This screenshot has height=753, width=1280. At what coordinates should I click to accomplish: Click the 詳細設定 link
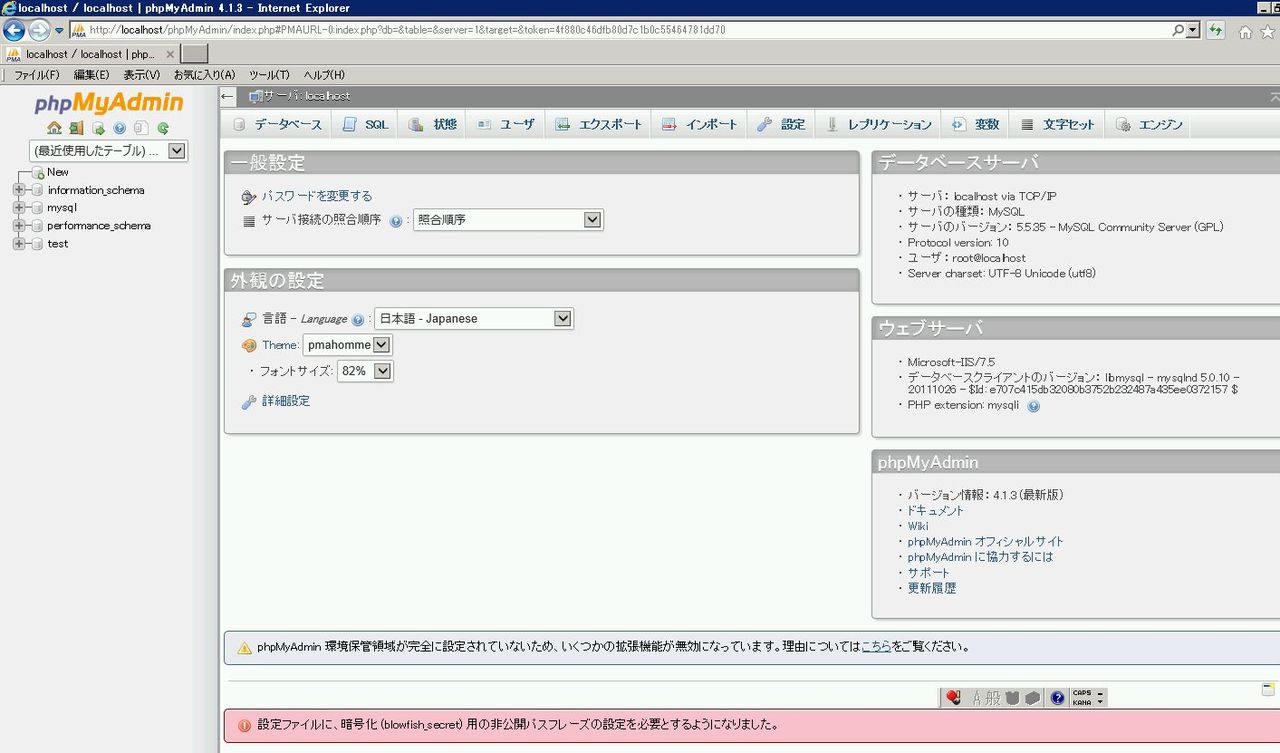coord(286,401)
